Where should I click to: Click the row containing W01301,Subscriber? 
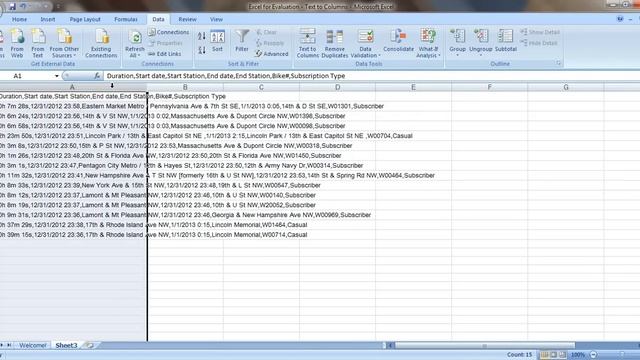(192, 106)
